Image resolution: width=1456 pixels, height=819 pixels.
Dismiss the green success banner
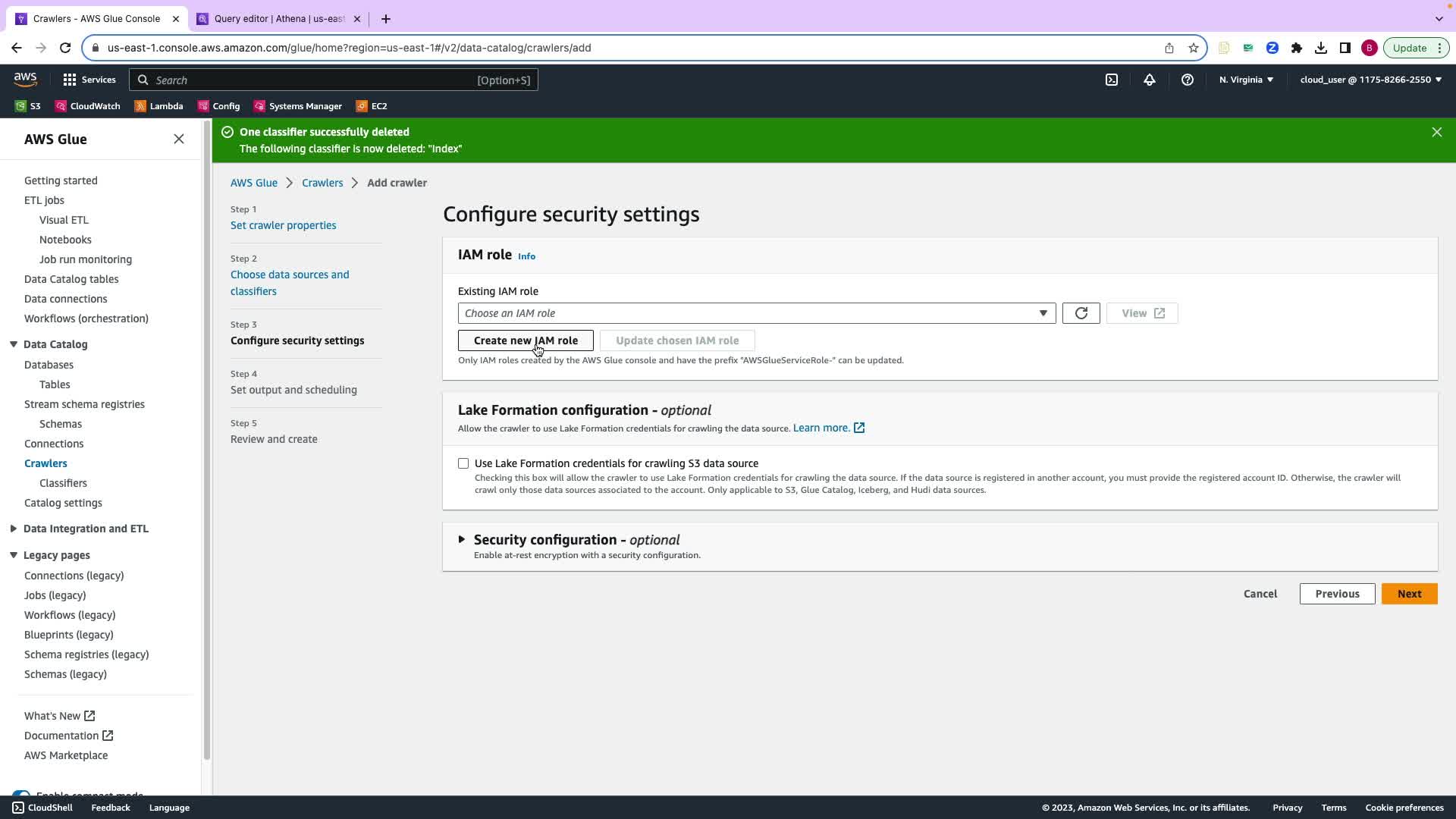point(1436,132)
